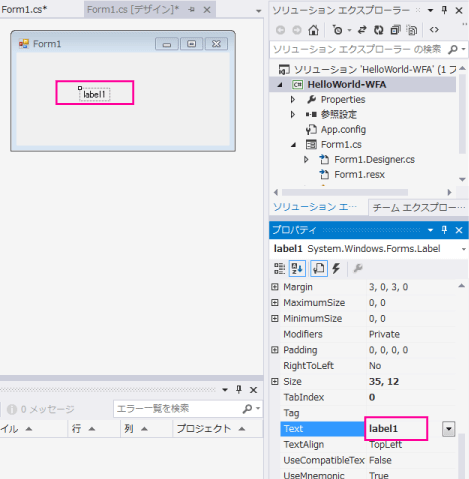The image size is (469, 479).
Task: Click the Sync with Active Document icon
Action: point(362,30)
